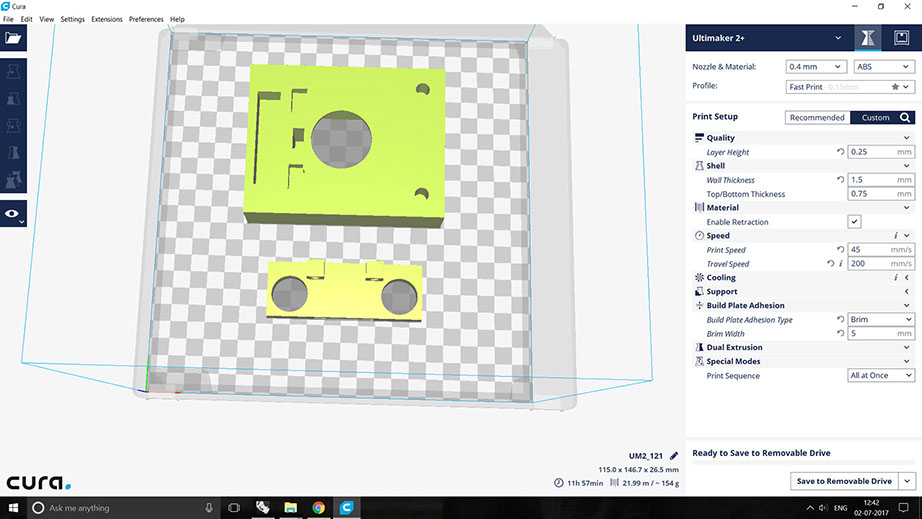Edit the Brim Width value field
The height and width of the screenshot is (519, 922).
(x=881, y=334)
